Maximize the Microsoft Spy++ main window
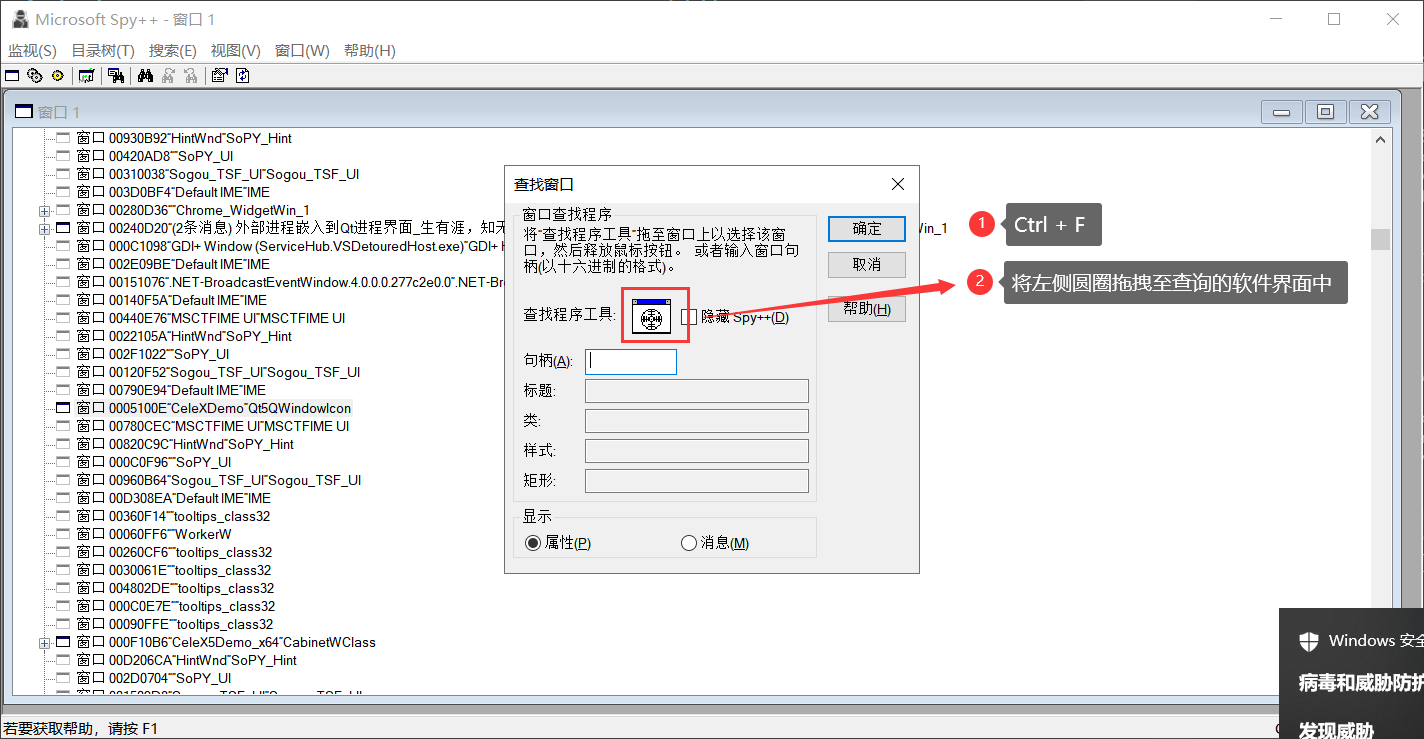 tap(1334, 19)
